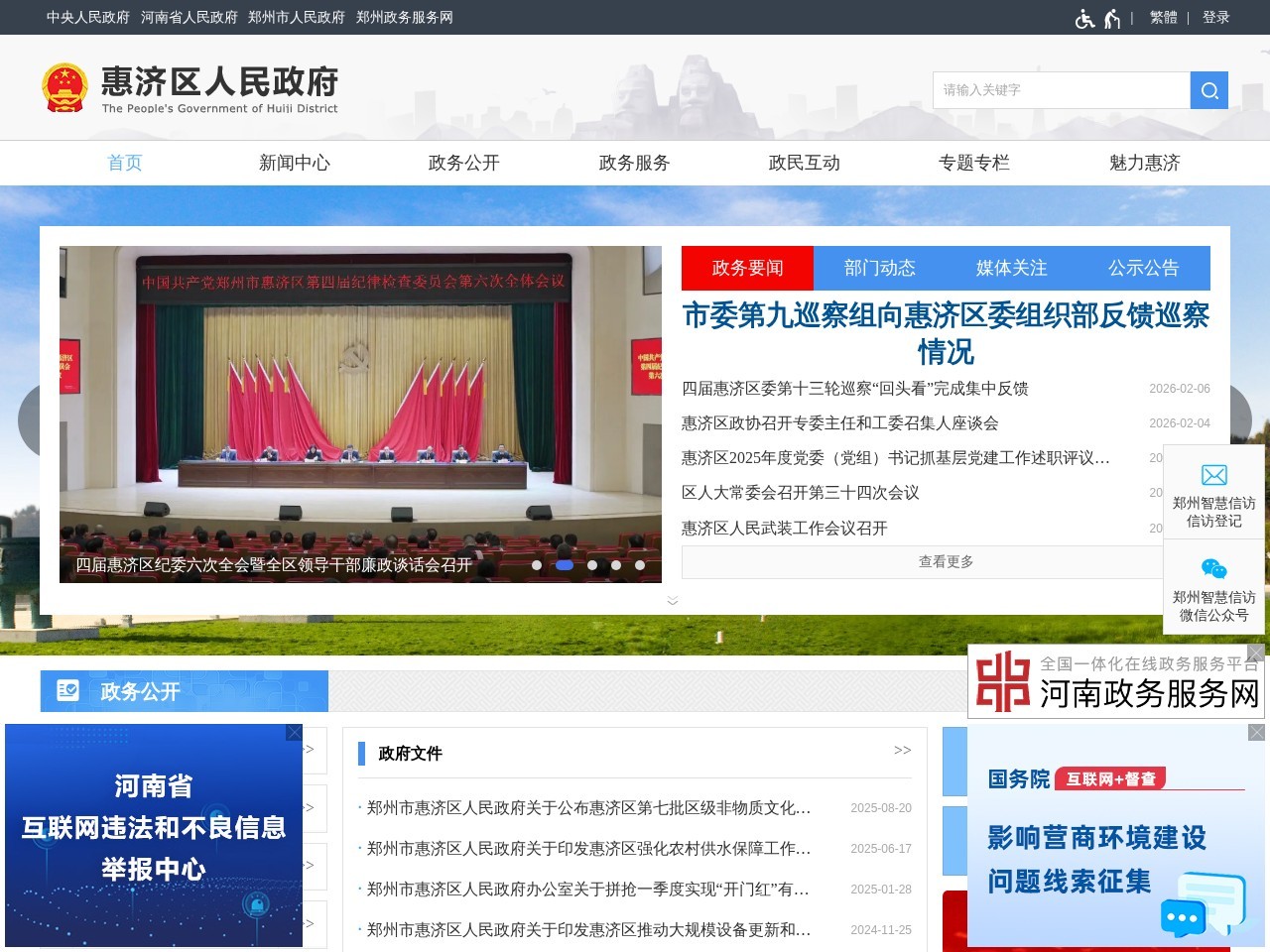This screenshot has height=952, width=1270.
Task: Open 郑州智慧信访 WeChat public account icon
Action: [x=1212, y=569]
